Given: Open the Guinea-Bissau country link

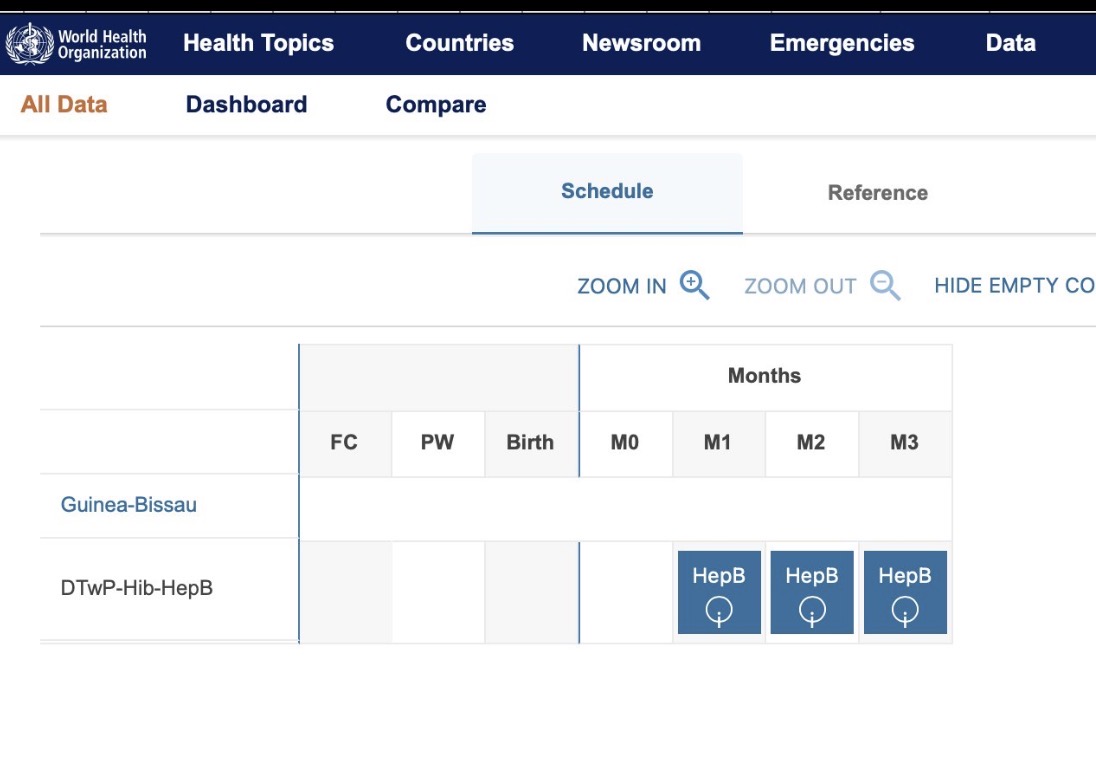Looking at the screenshot, I should point(129,505).
